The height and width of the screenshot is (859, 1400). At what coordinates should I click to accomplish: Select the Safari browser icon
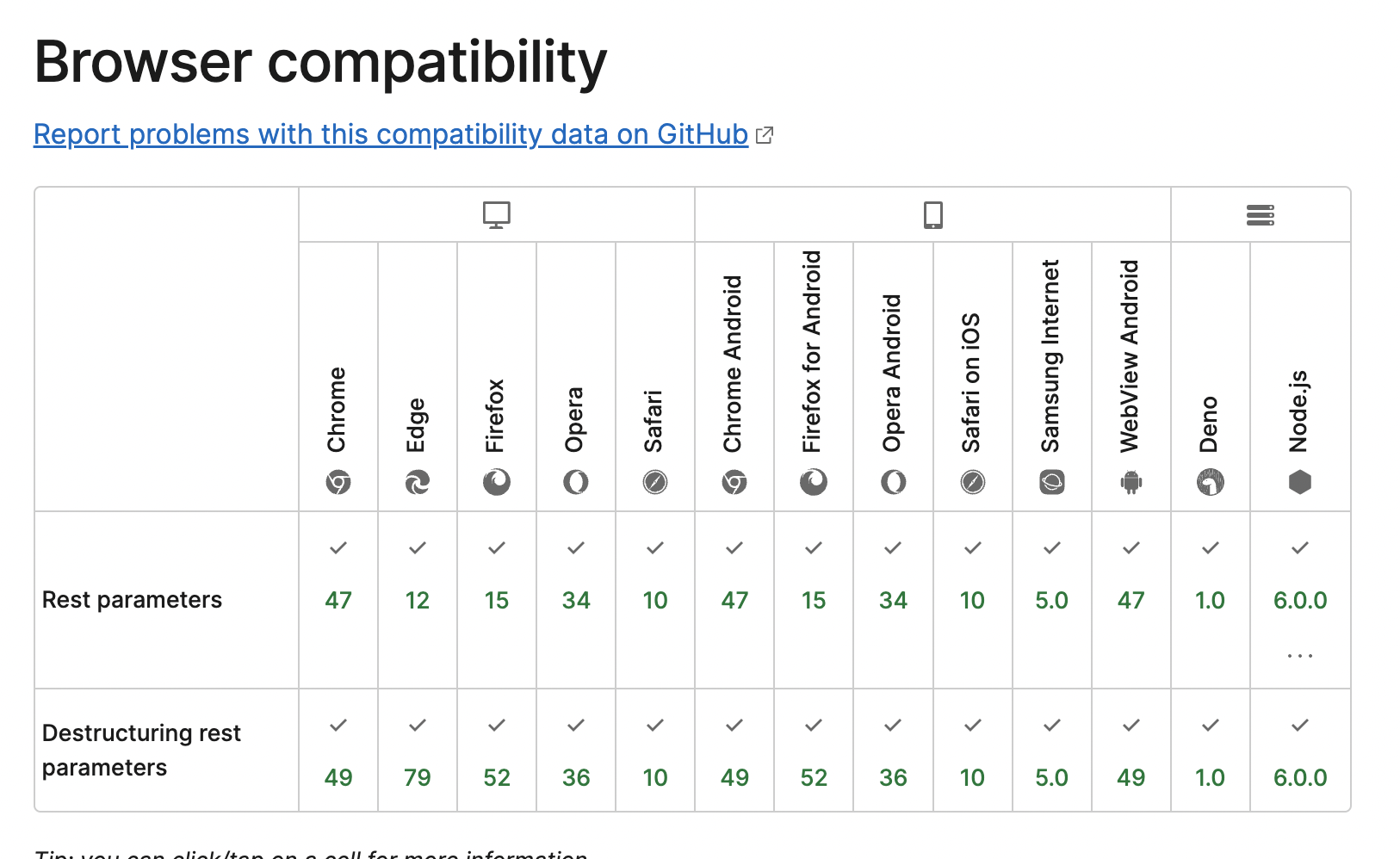pyautogui.click(x=655, y=482)
